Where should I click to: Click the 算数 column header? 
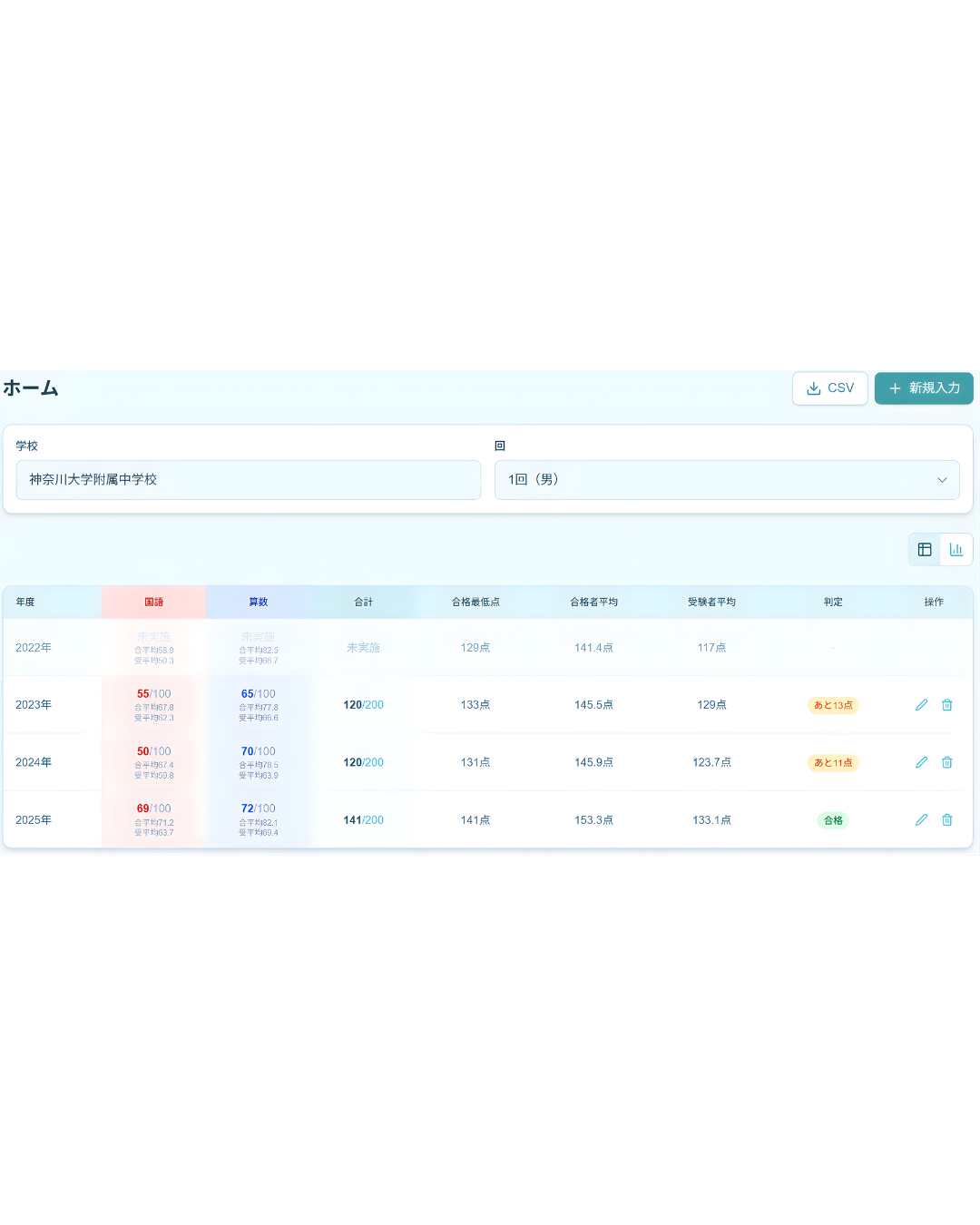pyautogui.click(x=258, y=602)
